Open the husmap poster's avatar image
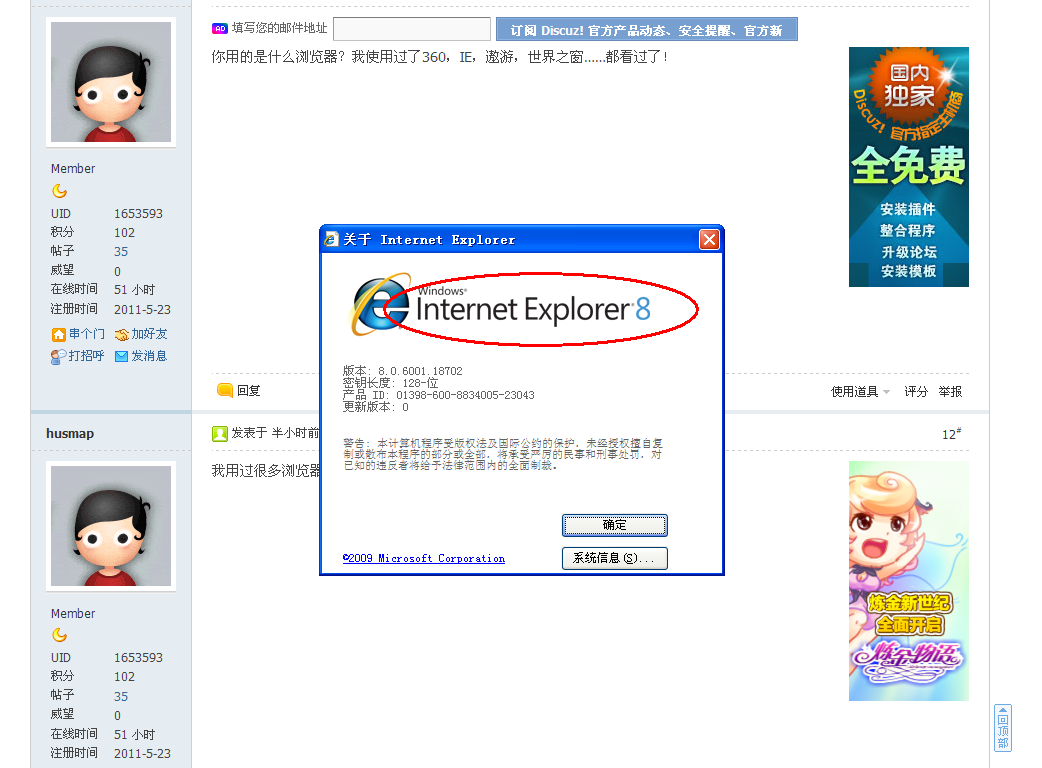Viewport: 1042px width, 768px height. [111, 526]
